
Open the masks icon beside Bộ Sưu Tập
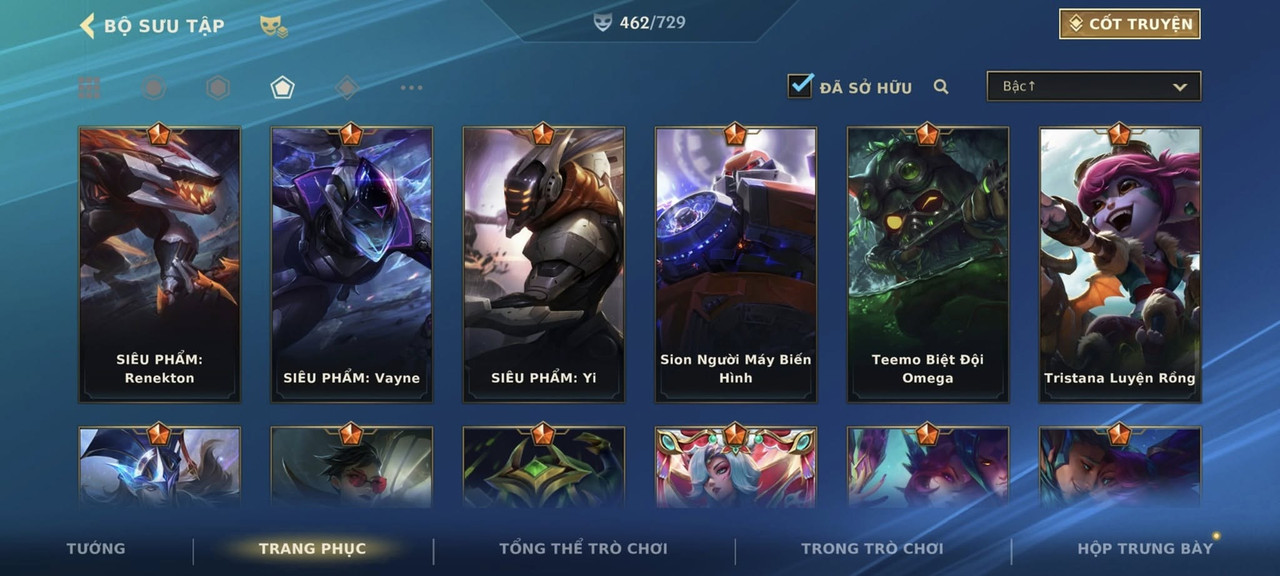(273, 26)
